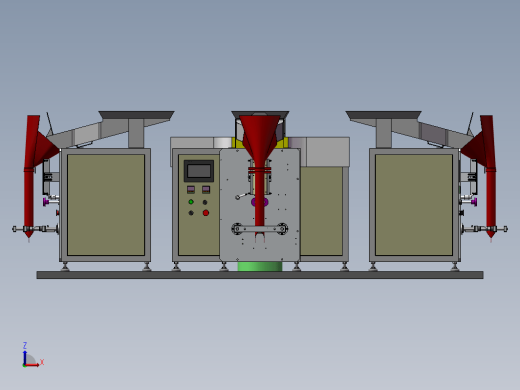The height and width of the screenshot is (390, 520).
Task: Pick the magenta knob on the left machine
Action: pyautogui.click(x=46, y=202)
